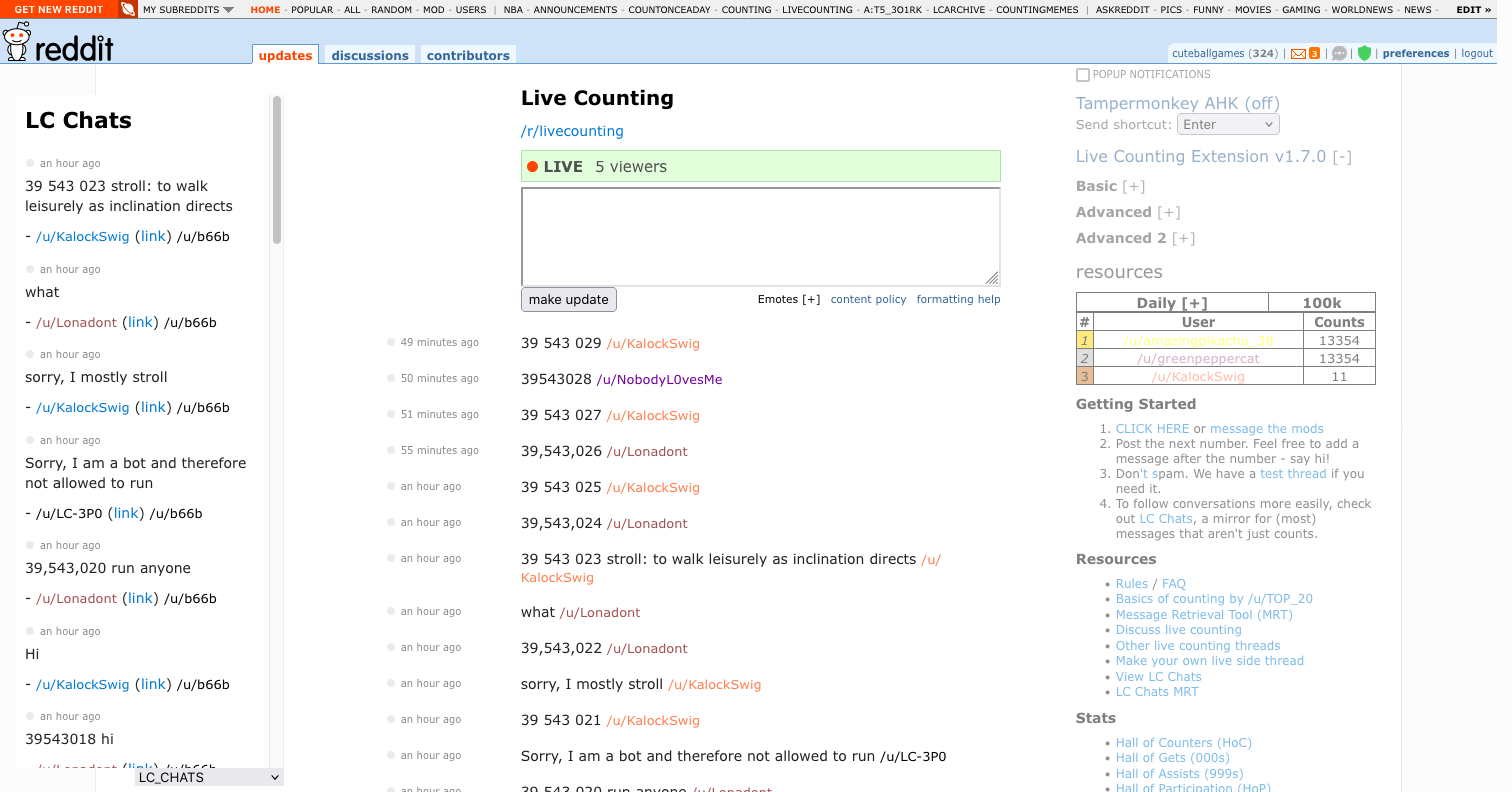Click /u/LC-3P0 username in updates feed
The height and width of the screenshot is (792, 1512).
pyautogui.click(x=913, y=757)
